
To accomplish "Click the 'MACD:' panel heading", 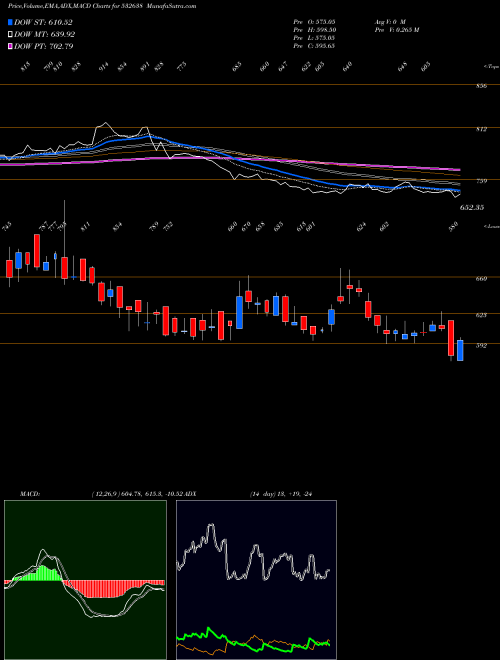I will tap(30, 494).
